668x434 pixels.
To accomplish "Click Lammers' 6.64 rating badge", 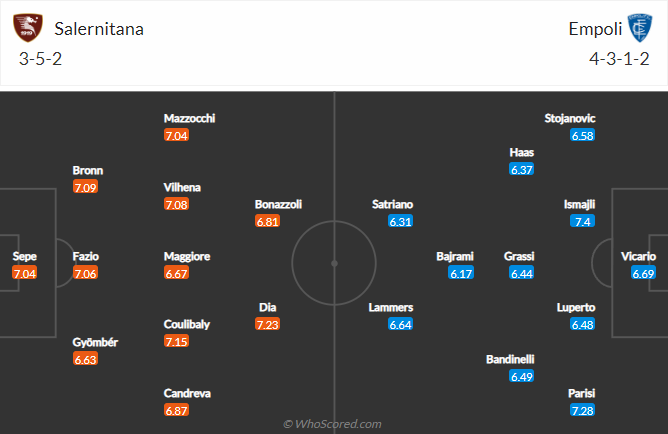I will 401,324.
